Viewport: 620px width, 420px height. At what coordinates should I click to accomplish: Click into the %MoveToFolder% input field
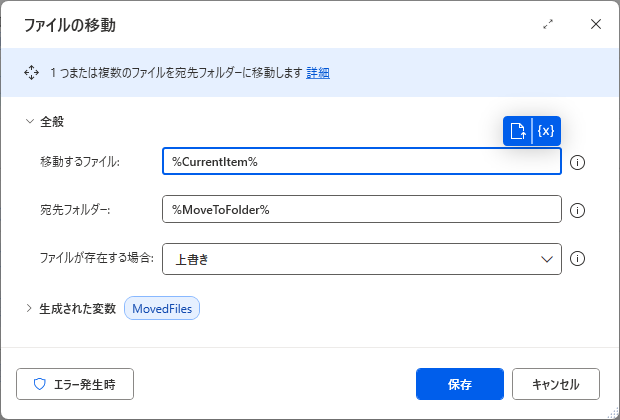click(x=362, y=209)
